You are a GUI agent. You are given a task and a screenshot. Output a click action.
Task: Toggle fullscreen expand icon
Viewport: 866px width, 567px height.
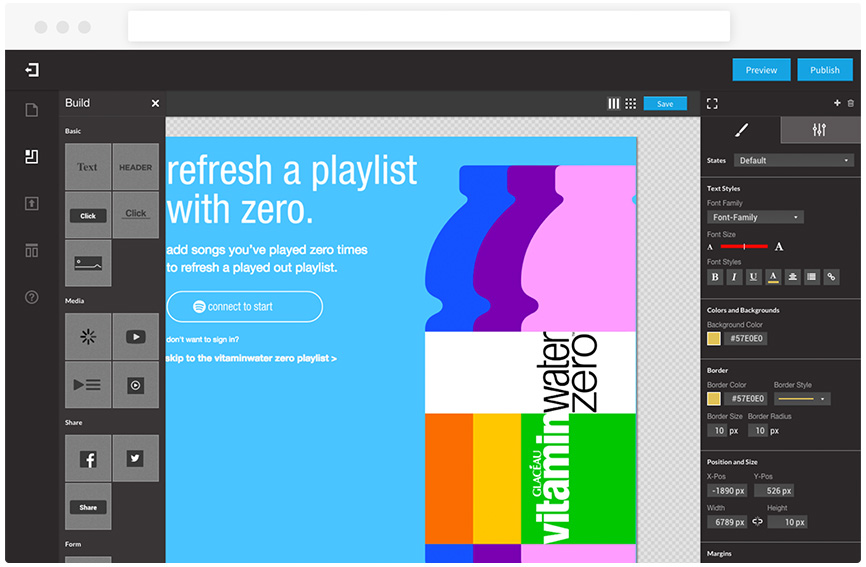tap(712, 104)
